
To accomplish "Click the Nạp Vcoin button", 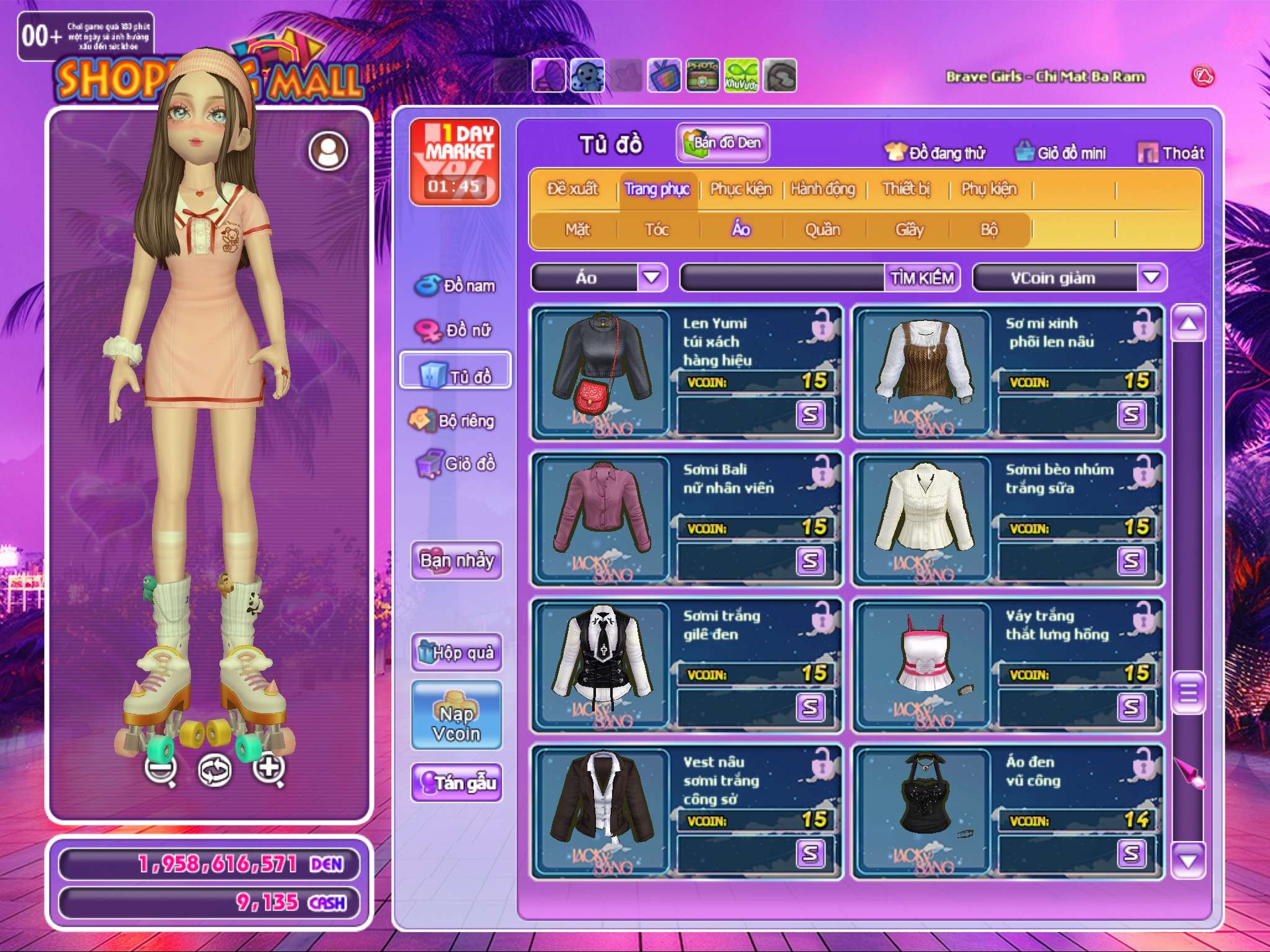I will 456,715.
